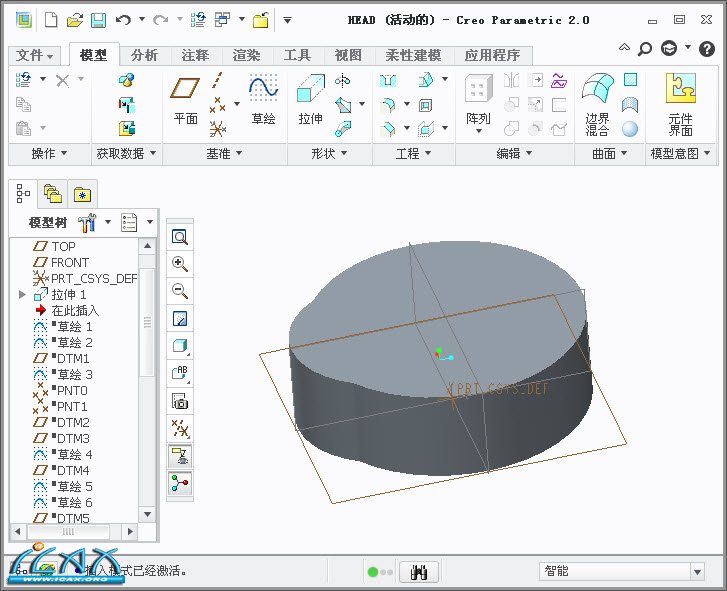Start a new 草绘 (Sketch) from ribbon
This screenshot has height=591, width=727.
(x=263, y=101)
